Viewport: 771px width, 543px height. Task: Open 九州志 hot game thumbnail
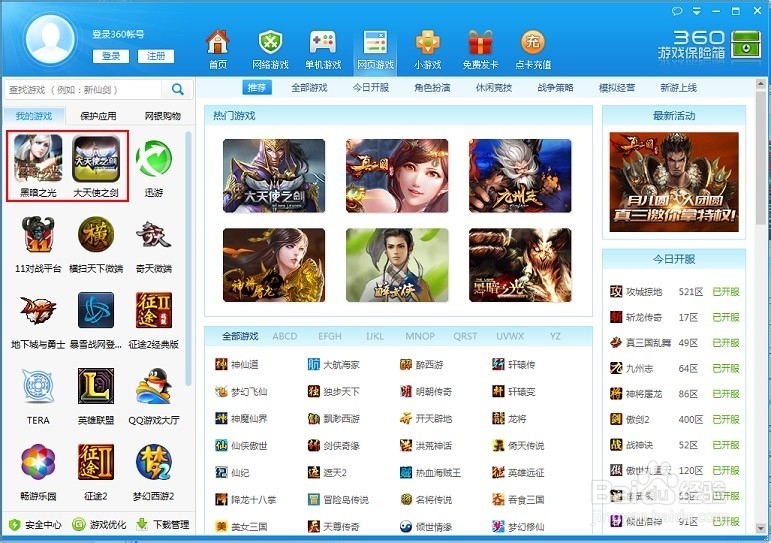click(520, 176)
